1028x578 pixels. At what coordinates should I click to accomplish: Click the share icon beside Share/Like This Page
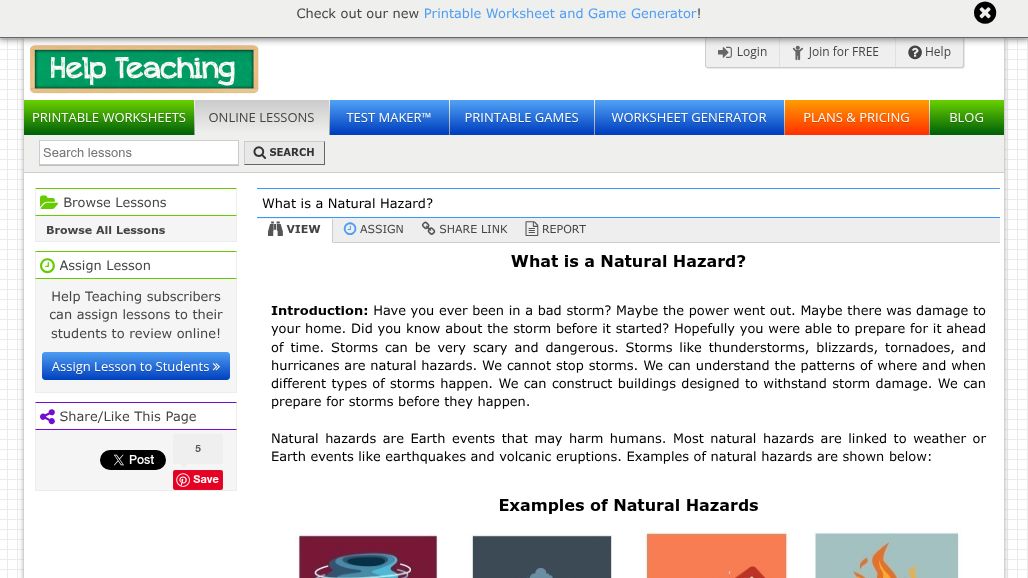click(x=47, y=416)
